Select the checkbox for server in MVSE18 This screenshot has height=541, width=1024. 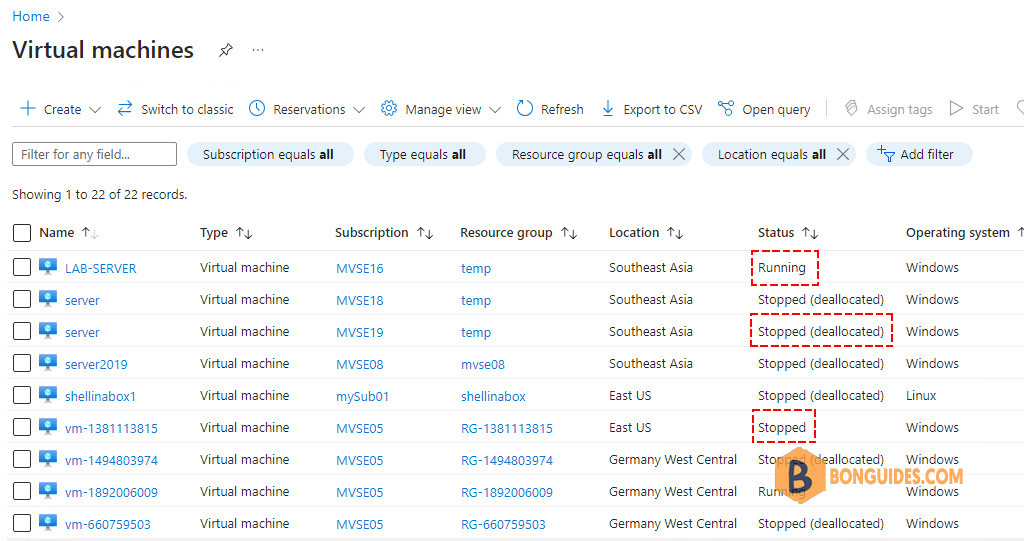(22, 299)
